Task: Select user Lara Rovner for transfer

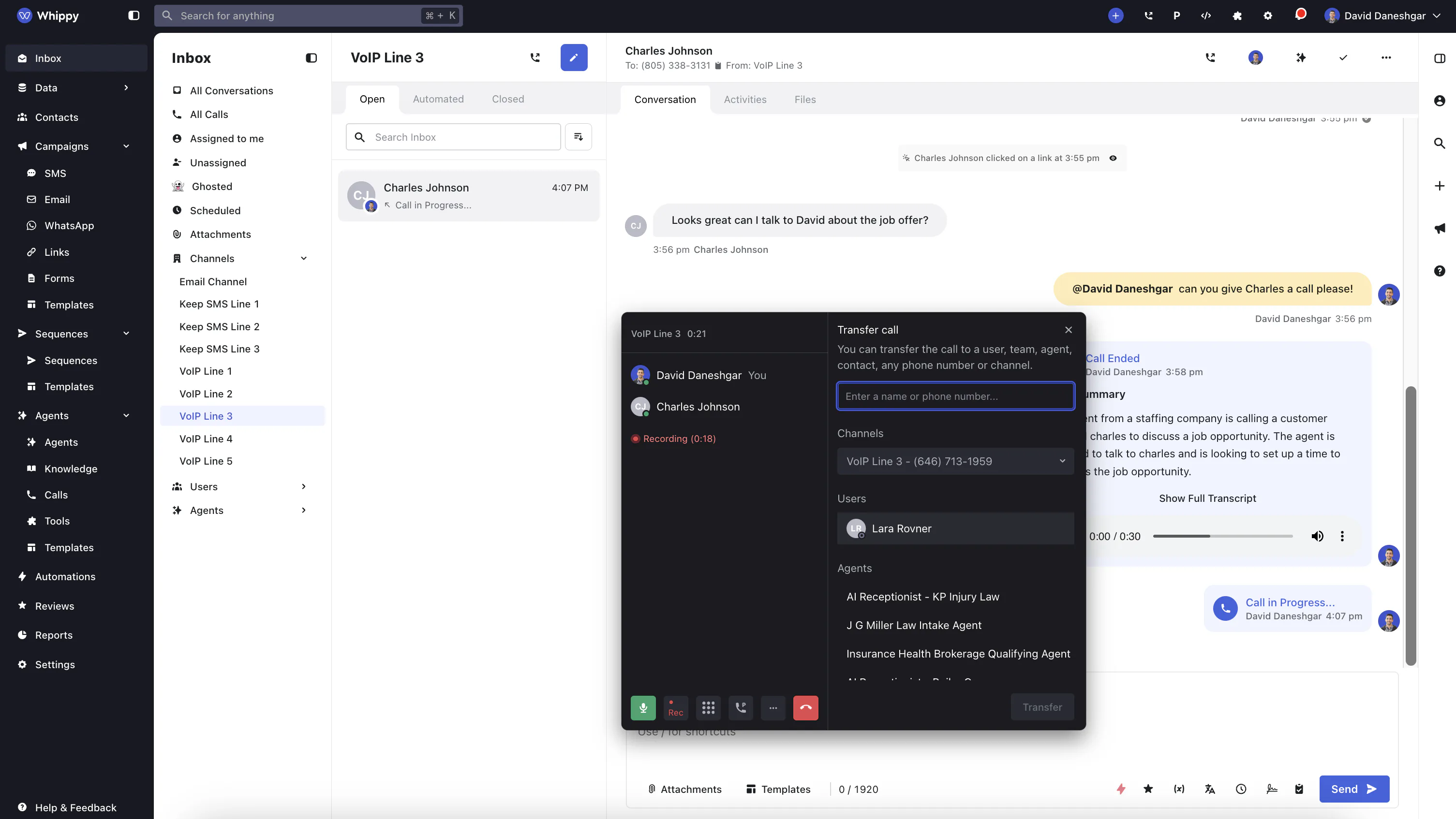Action: [x=955, y=528]
